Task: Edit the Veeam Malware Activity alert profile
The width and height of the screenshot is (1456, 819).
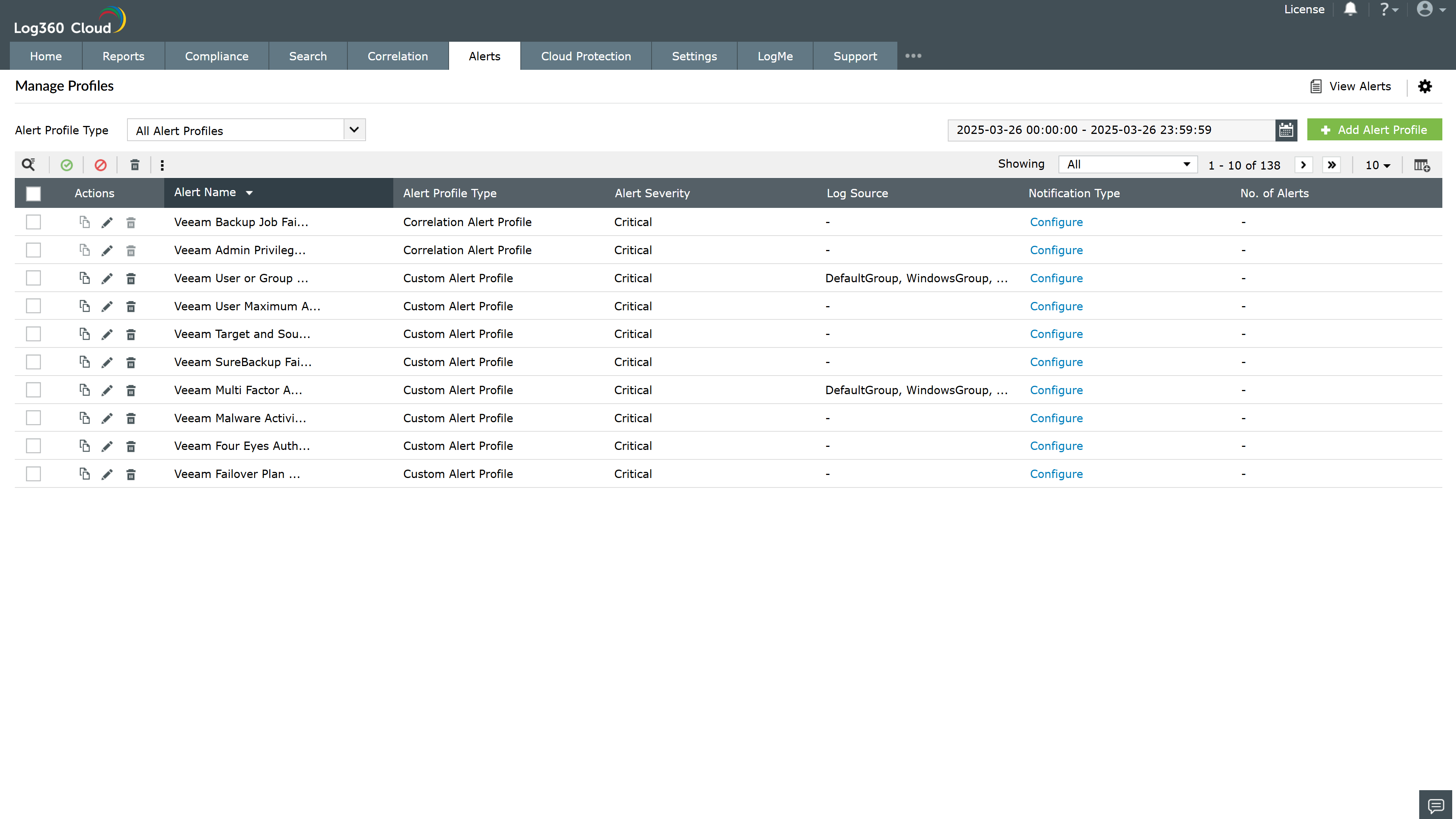Action: coord(107,418)
